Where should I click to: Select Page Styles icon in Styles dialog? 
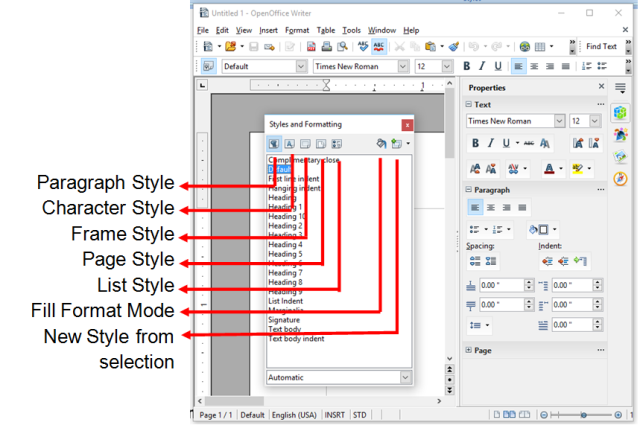[x=321, y=144]
